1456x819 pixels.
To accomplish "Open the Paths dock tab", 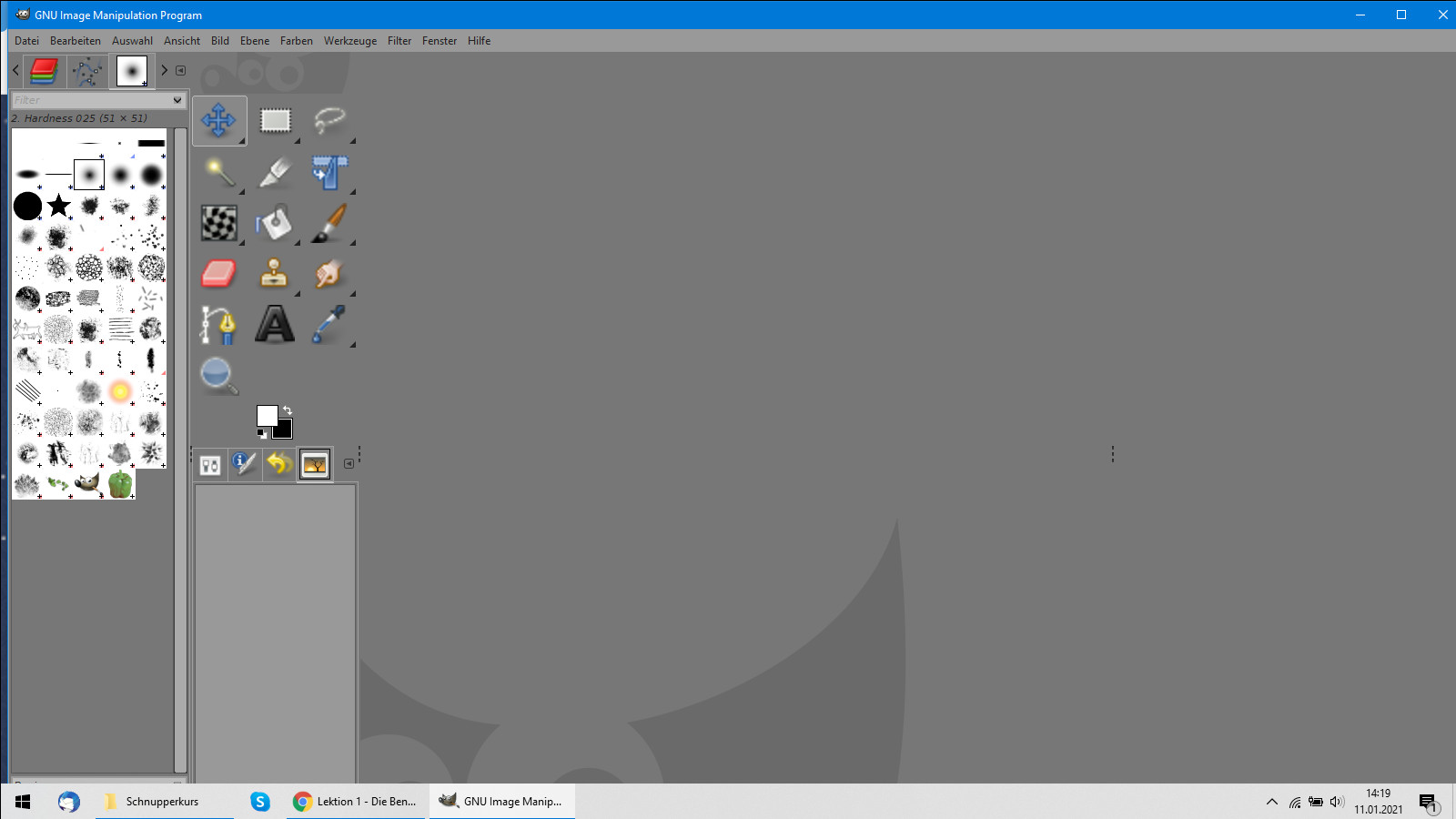I will 87,70.
